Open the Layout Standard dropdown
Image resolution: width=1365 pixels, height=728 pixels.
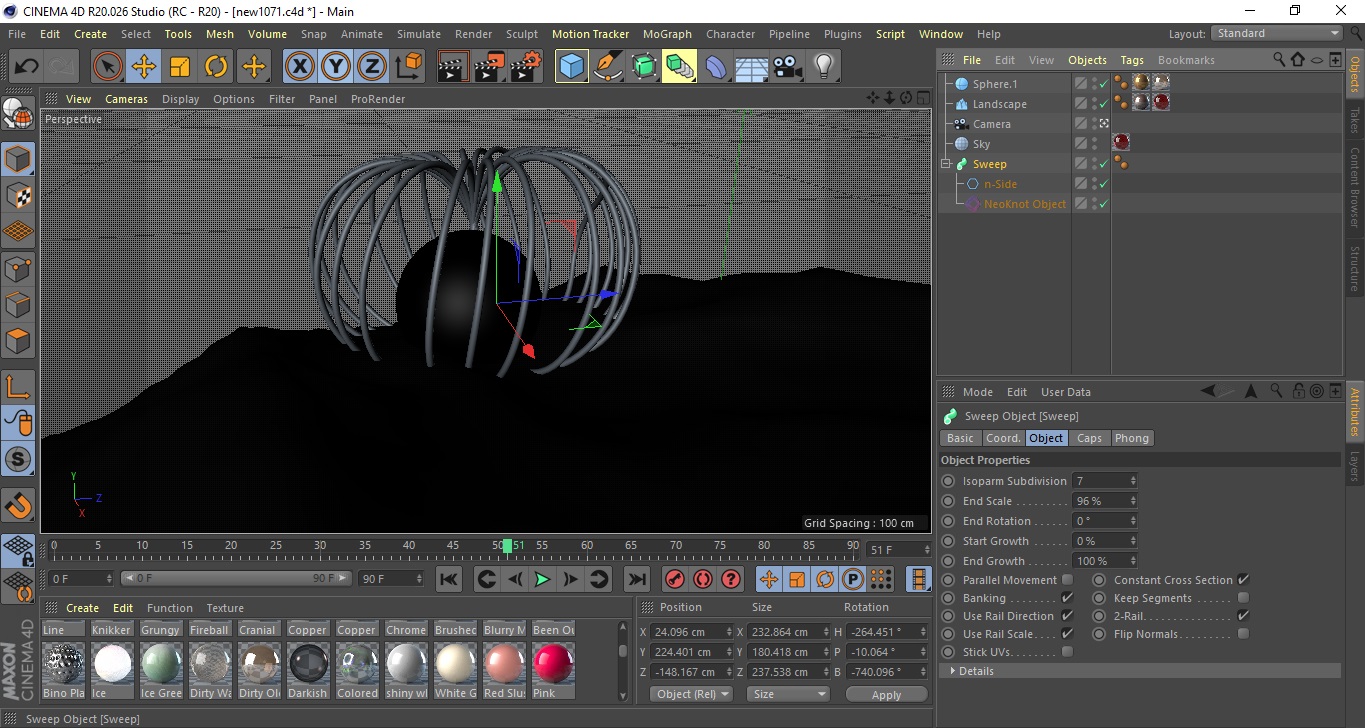(x=1276, y=33)
